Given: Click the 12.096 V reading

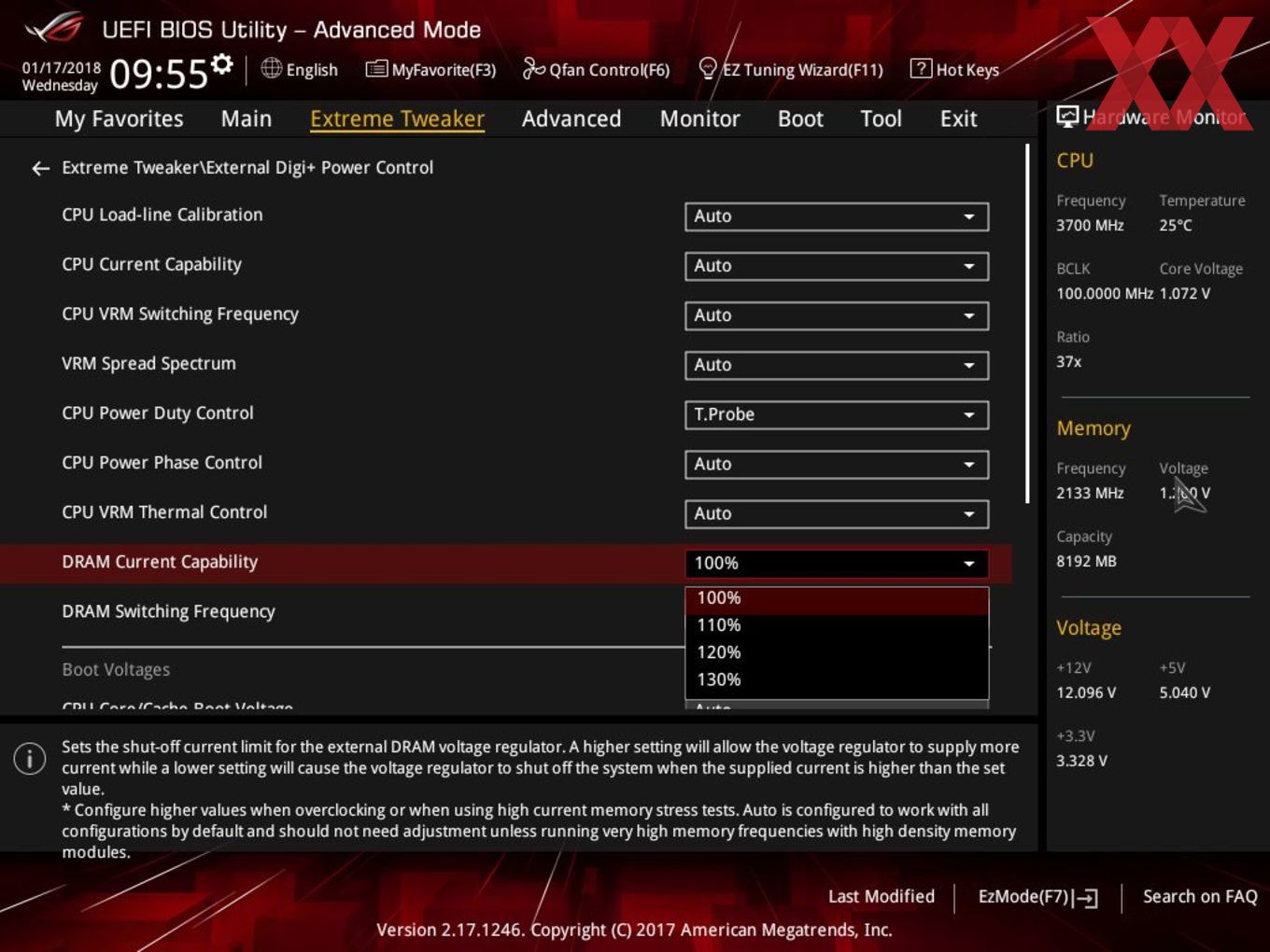Looking at the screenshot, I should (1086, 693).
